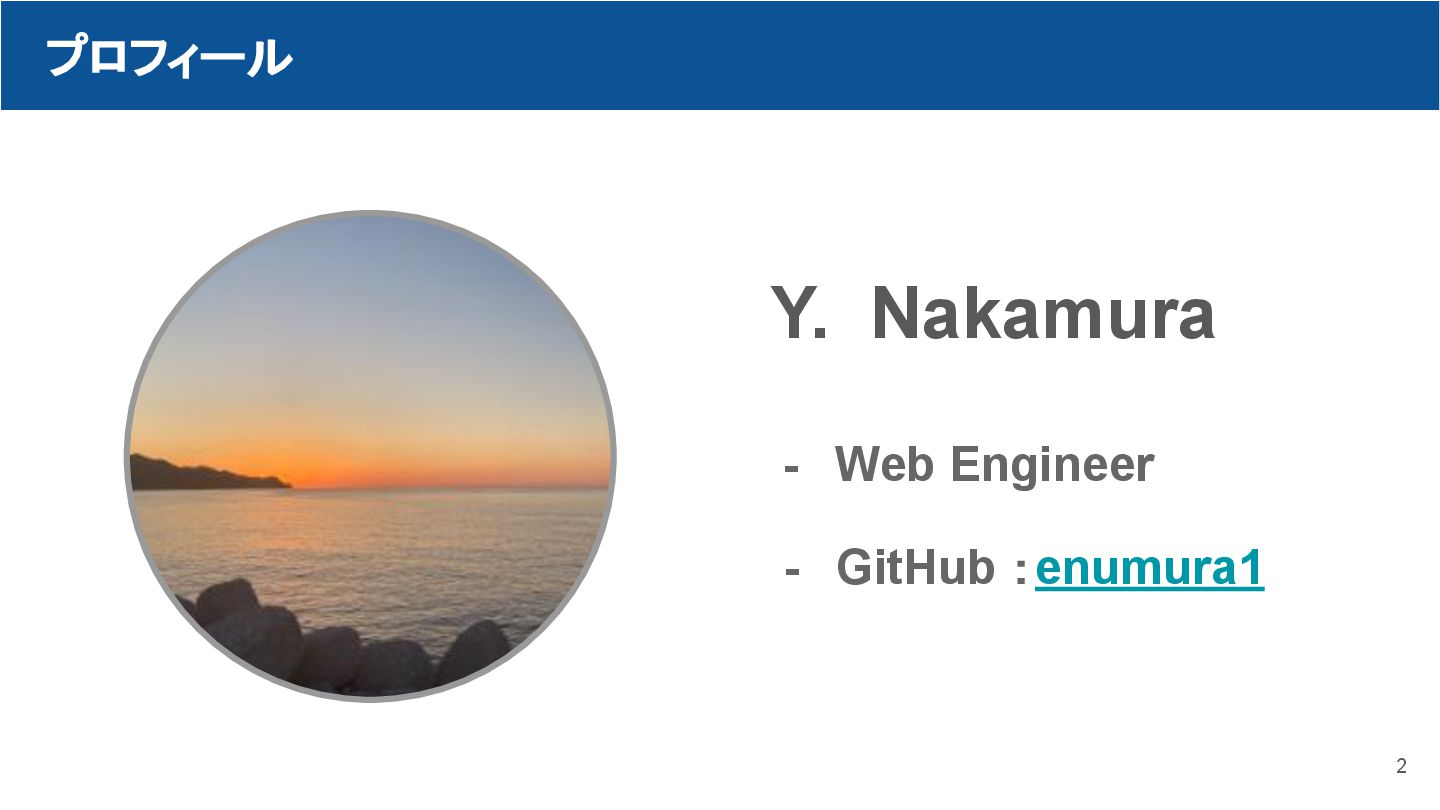Click the dash bullet before Web Engineer
Viewport: 1440px width, 810px height.
click(x=793, y=466)
